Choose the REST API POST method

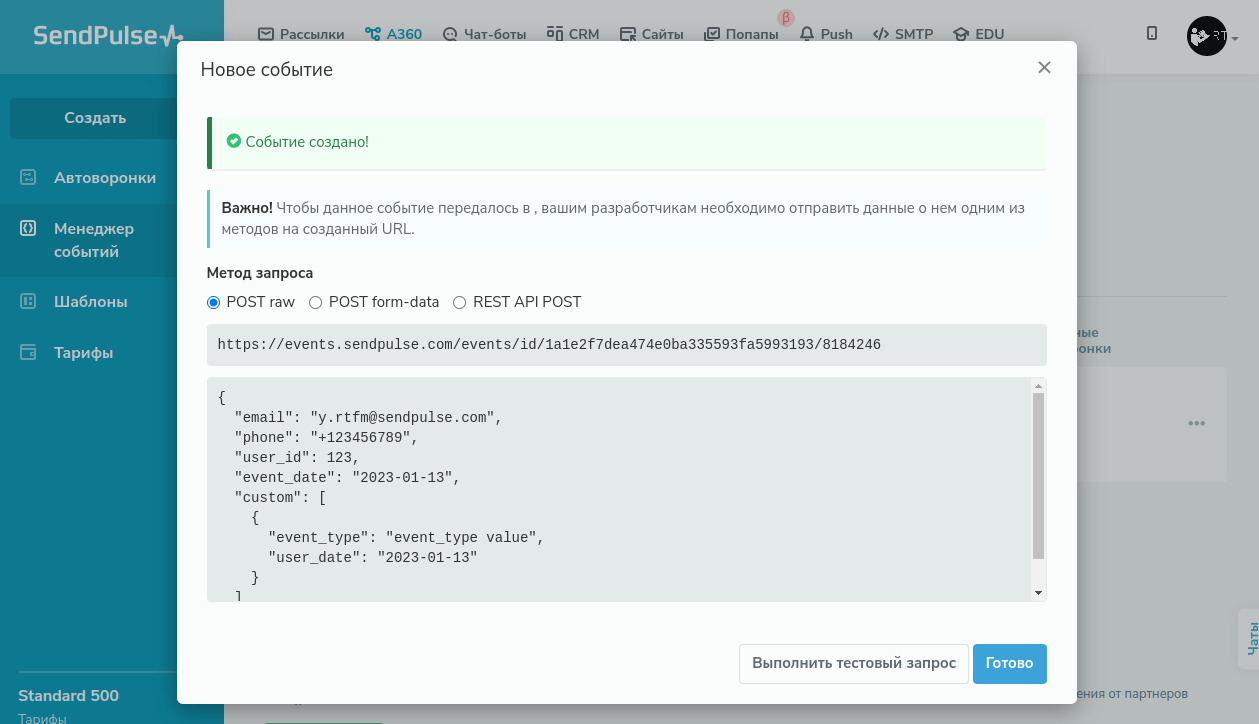pyautogui.click(x=460, y=302)
